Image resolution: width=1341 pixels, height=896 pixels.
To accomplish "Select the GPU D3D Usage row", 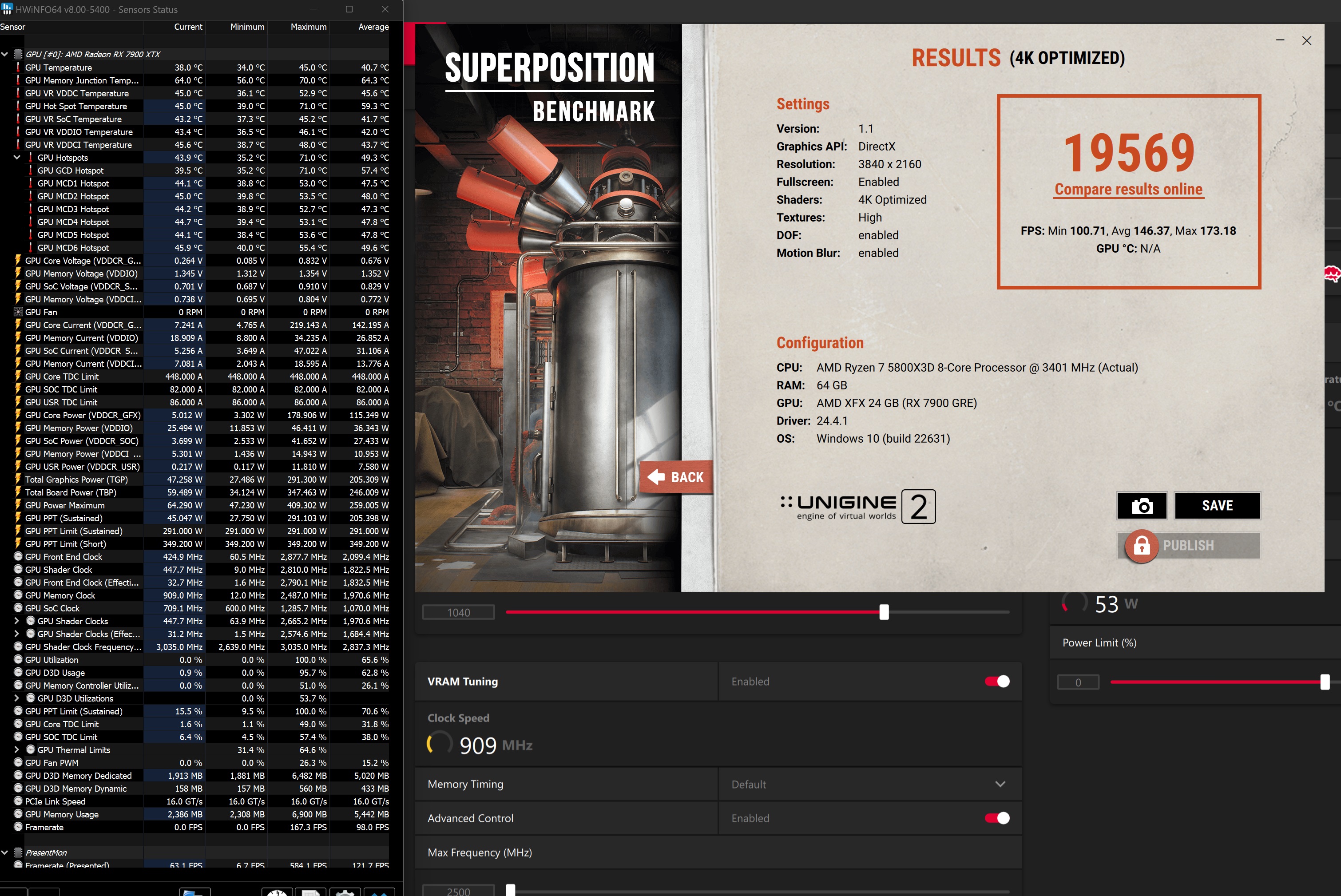I will point(194,673).
